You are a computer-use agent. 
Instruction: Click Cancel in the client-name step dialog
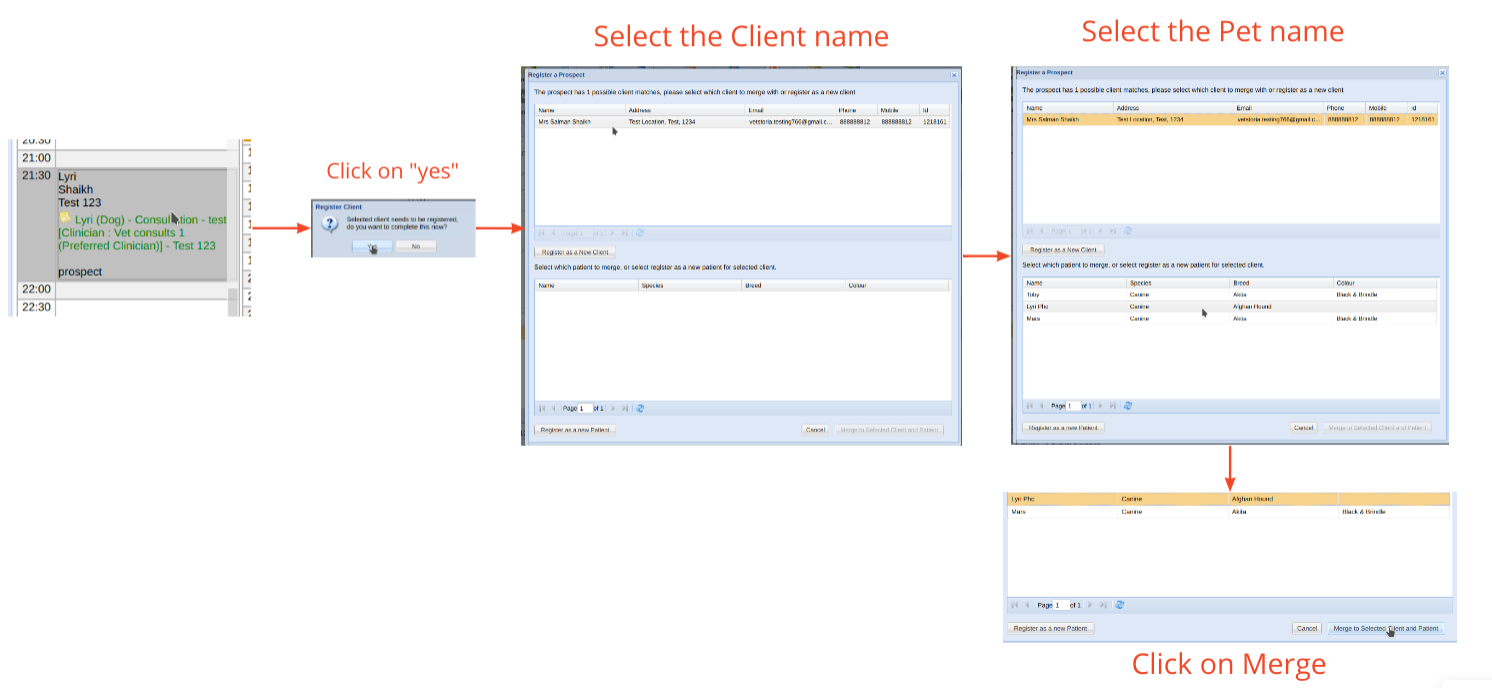[x=815, y=429]
